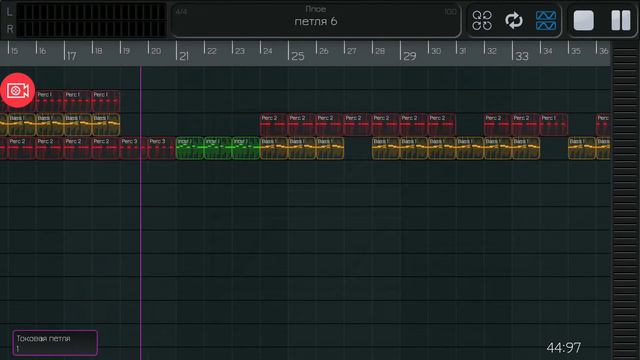
Task: Open the Токовая петля box
Action: click(x=55, y=343)
